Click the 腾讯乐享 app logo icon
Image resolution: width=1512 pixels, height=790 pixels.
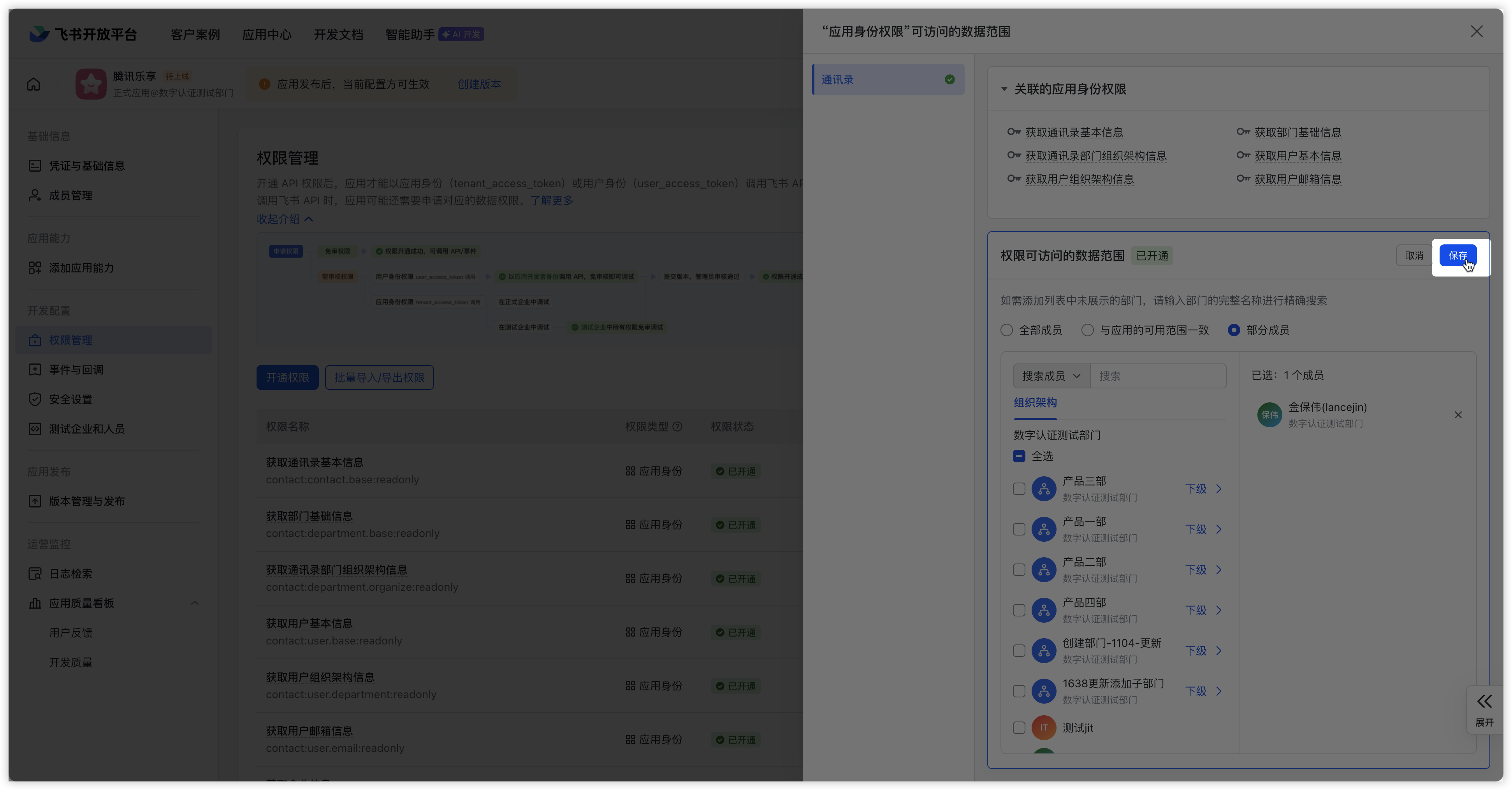click(91, 84)
